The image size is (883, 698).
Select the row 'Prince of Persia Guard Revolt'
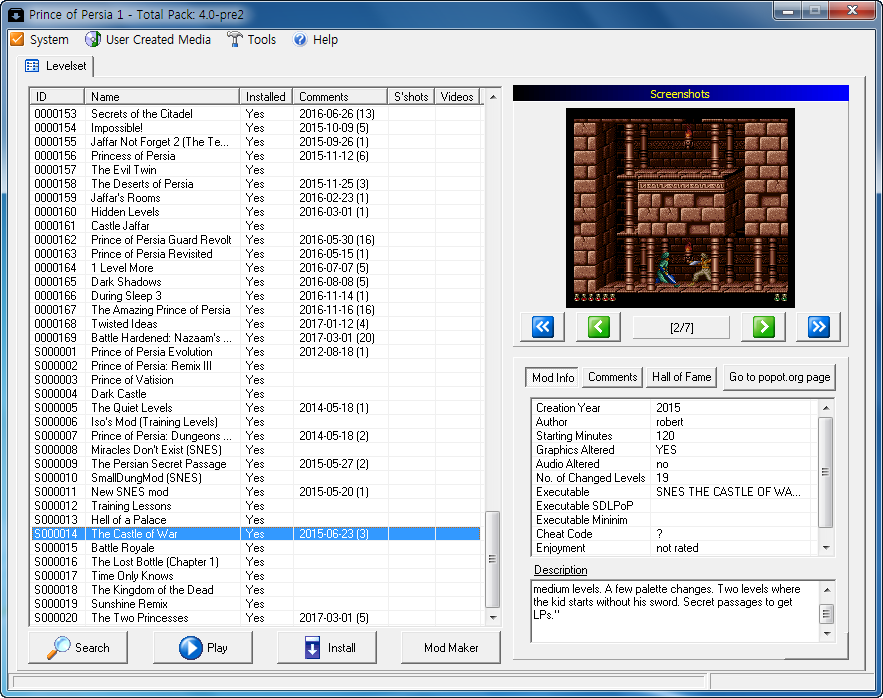tap(256, 239)
